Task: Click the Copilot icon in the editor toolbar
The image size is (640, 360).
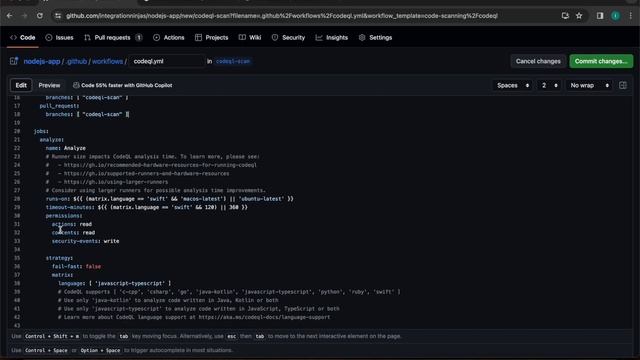Action: (x=76, y=85)
